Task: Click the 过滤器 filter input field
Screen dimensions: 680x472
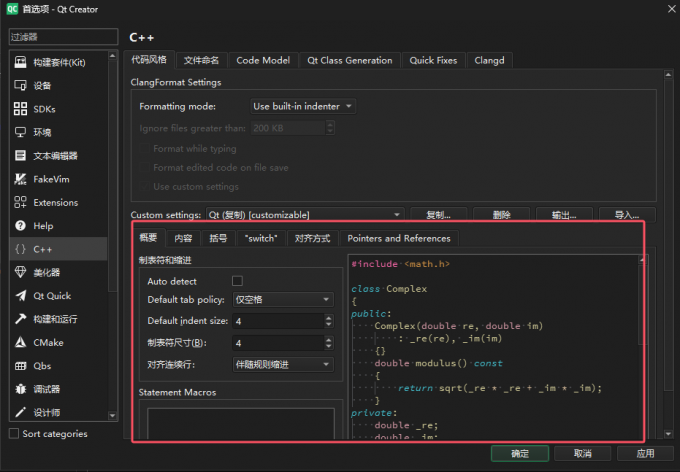Action: tap(62, 37)
